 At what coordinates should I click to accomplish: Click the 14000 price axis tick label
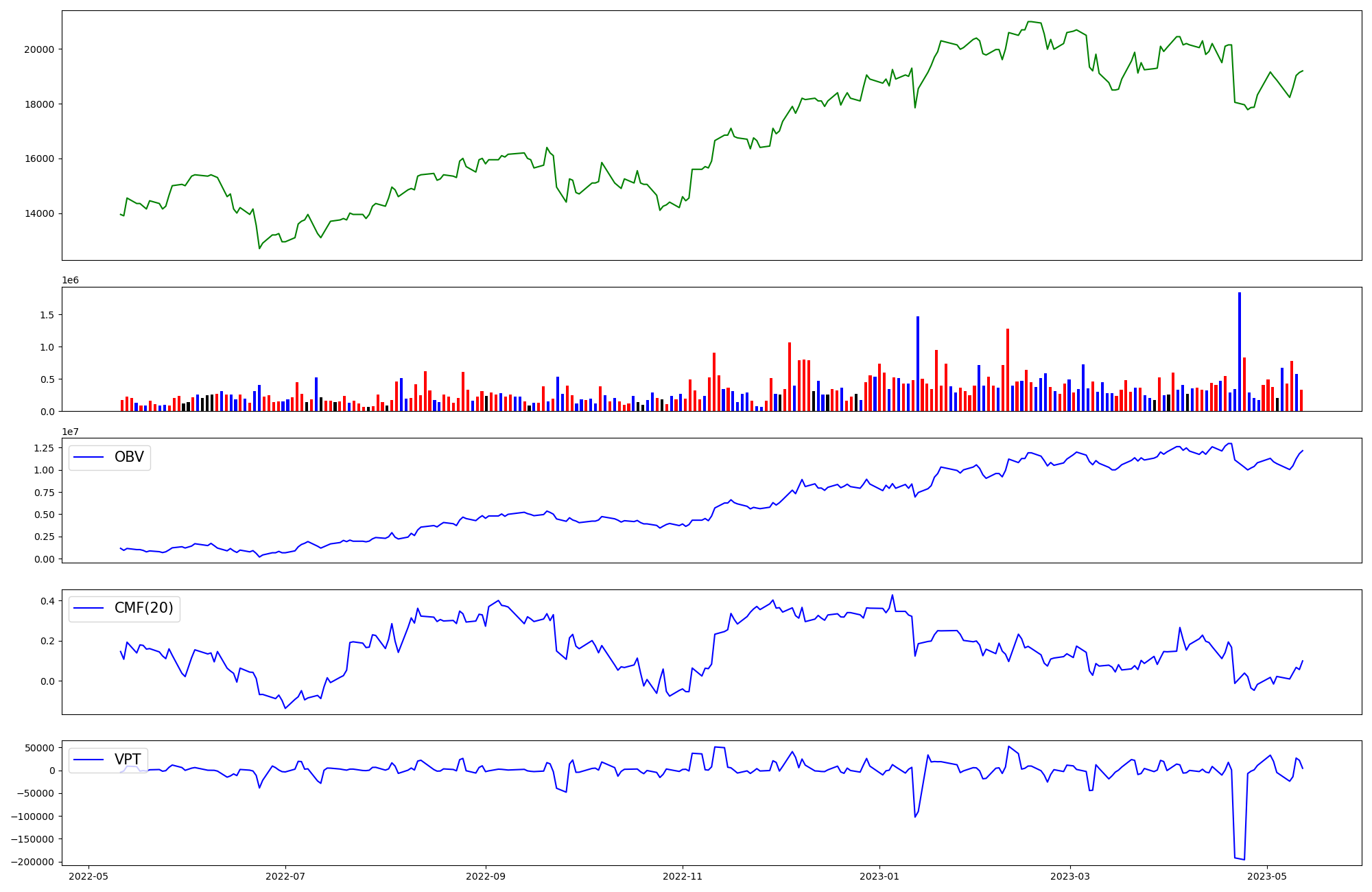(x=40, y=213)
